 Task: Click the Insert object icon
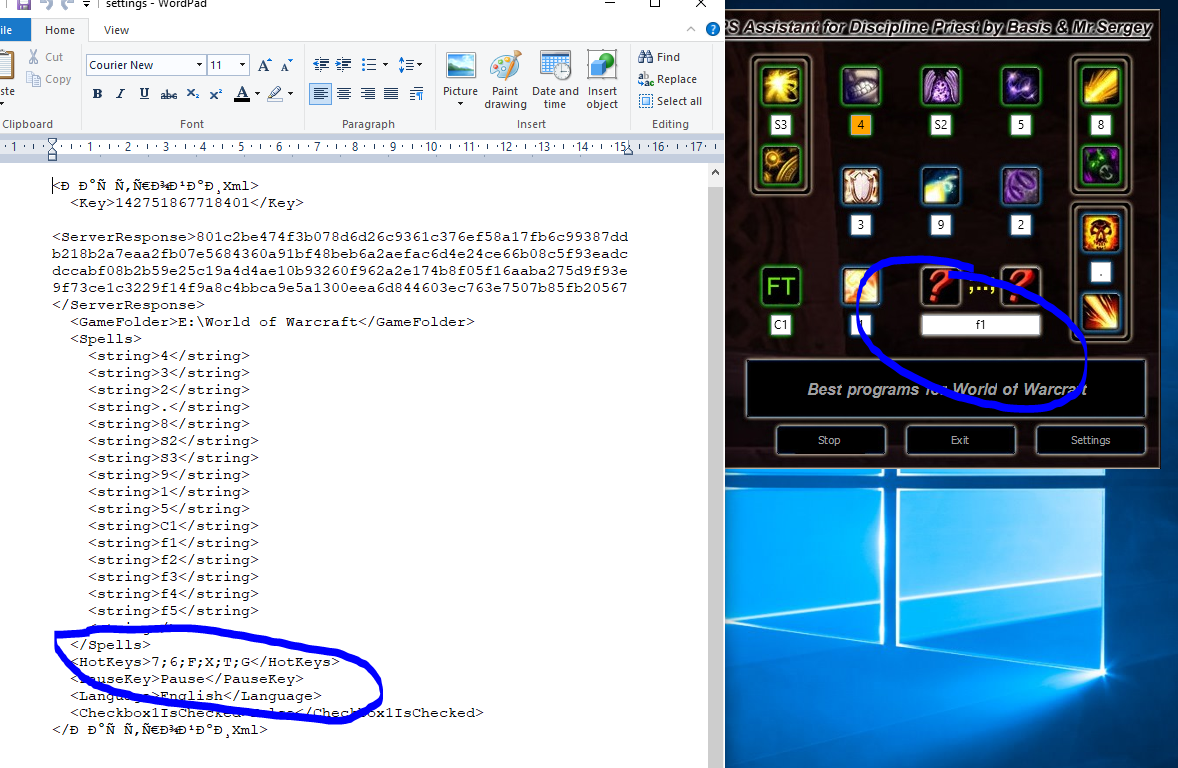tap(602, 80)
